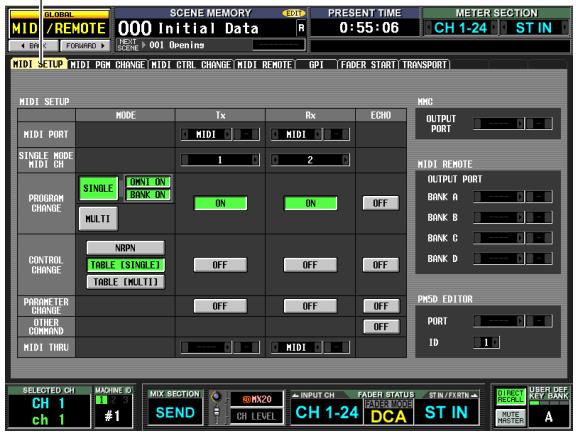This screenshot has height=432, width=576.
Task: Click right arrow of BANK B port selector
Action: tap(520, 217)
